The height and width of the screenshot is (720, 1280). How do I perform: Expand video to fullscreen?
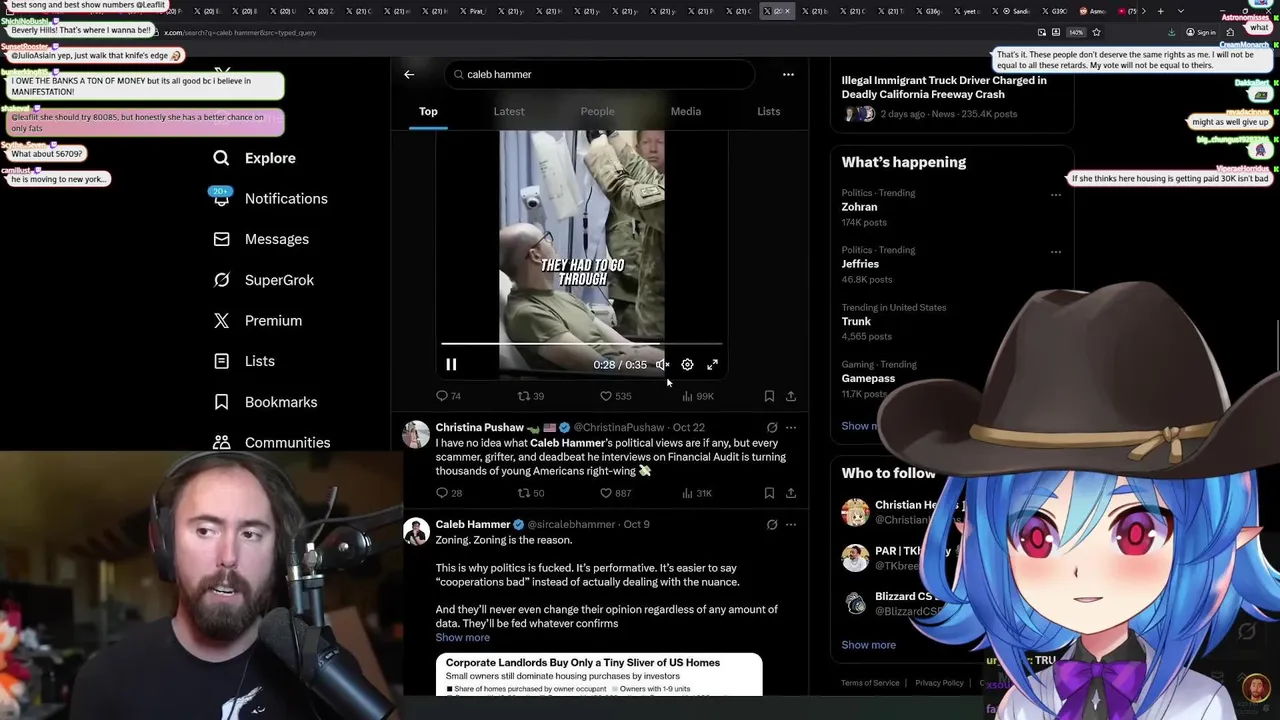[712, 365]
